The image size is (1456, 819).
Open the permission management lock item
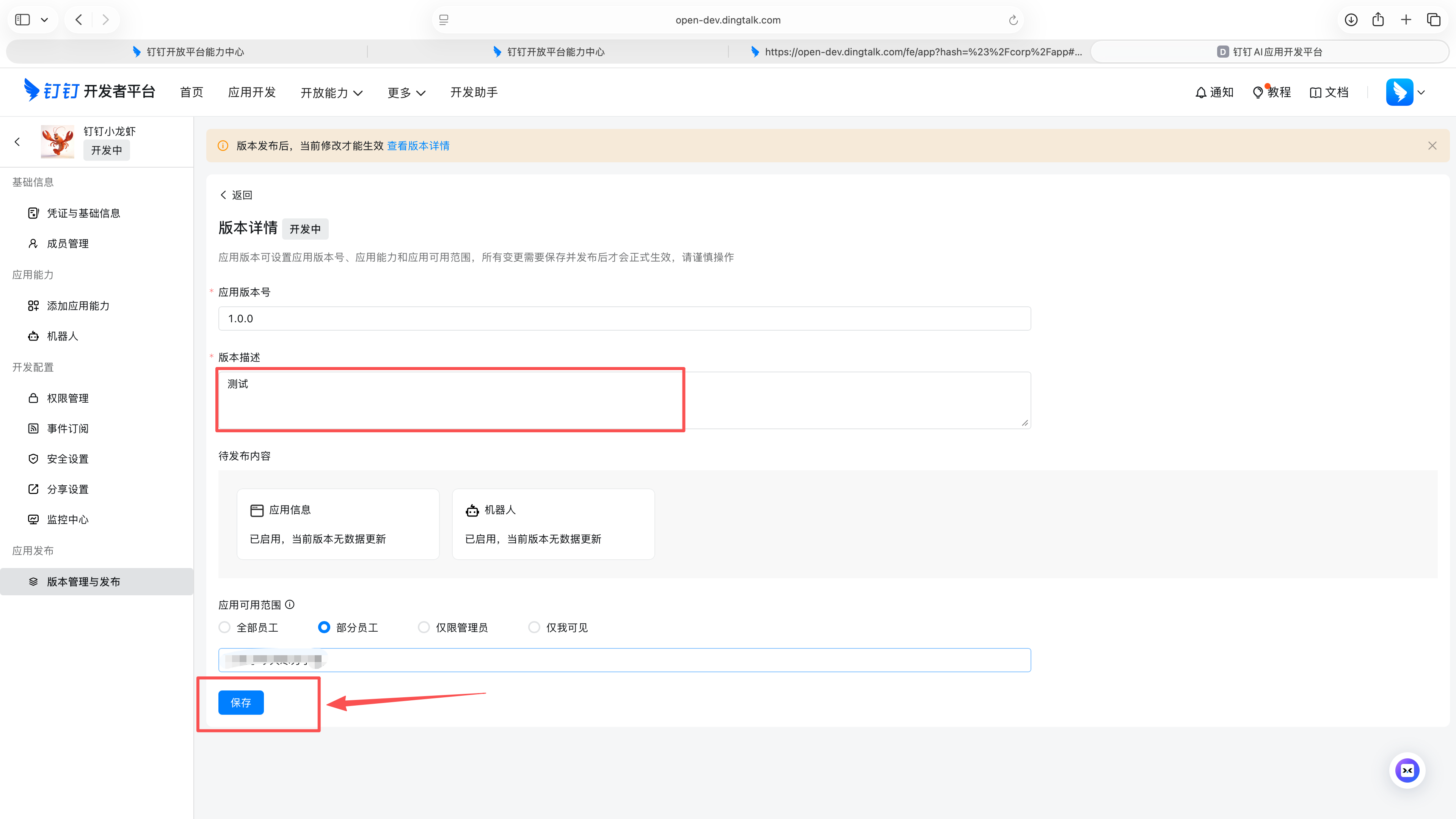(67, 399)
